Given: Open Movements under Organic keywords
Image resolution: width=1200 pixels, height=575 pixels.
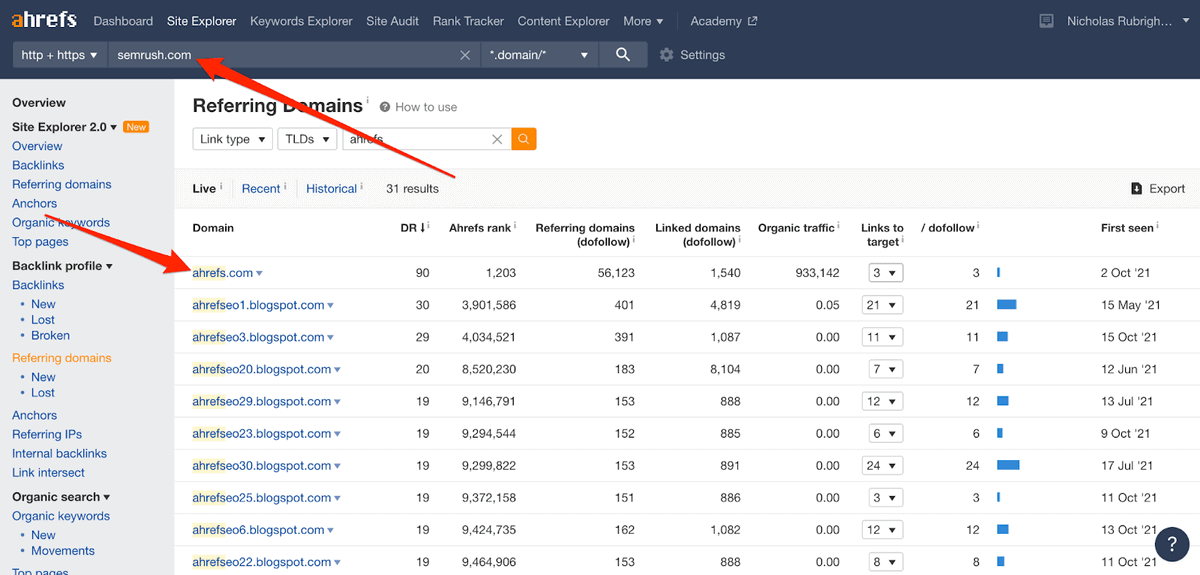Looking at the screenshot, I should pyautogui.click(x=63, y=550).
